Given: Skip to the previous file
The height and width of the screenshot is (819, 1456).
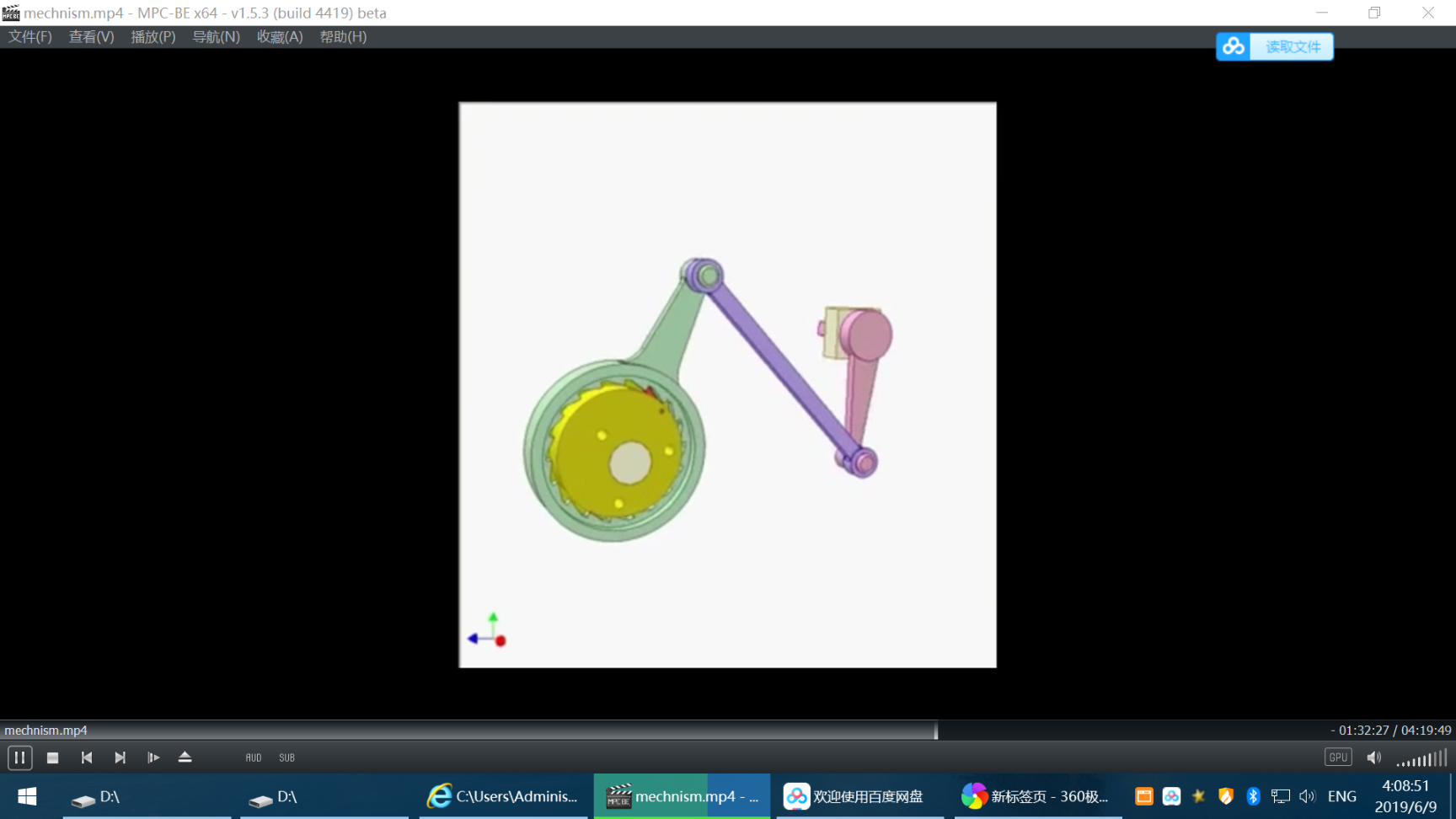Looking at the screenshot, I should coord(86,757).
